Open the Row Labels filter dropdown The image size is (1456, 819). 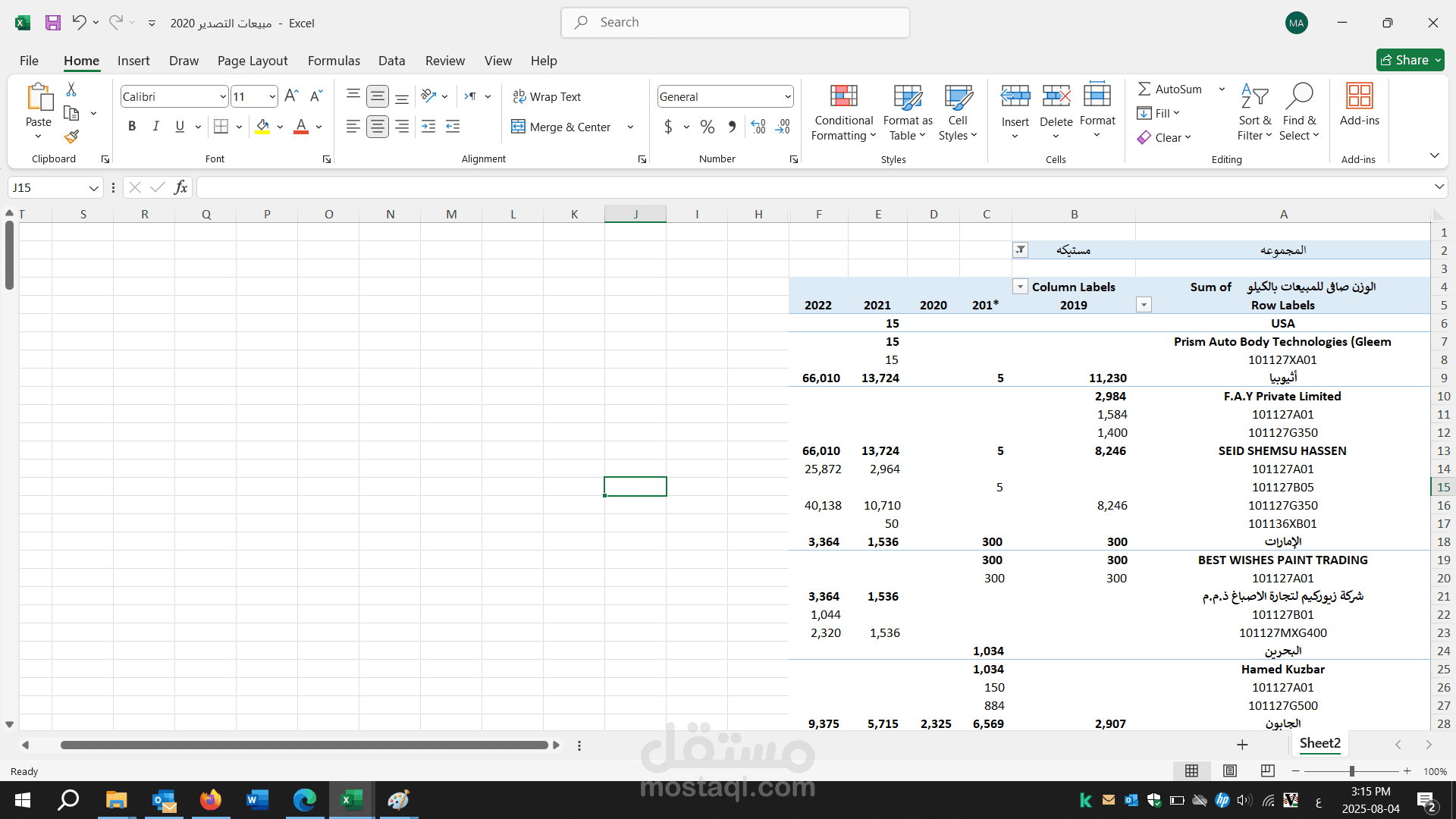1144,305
